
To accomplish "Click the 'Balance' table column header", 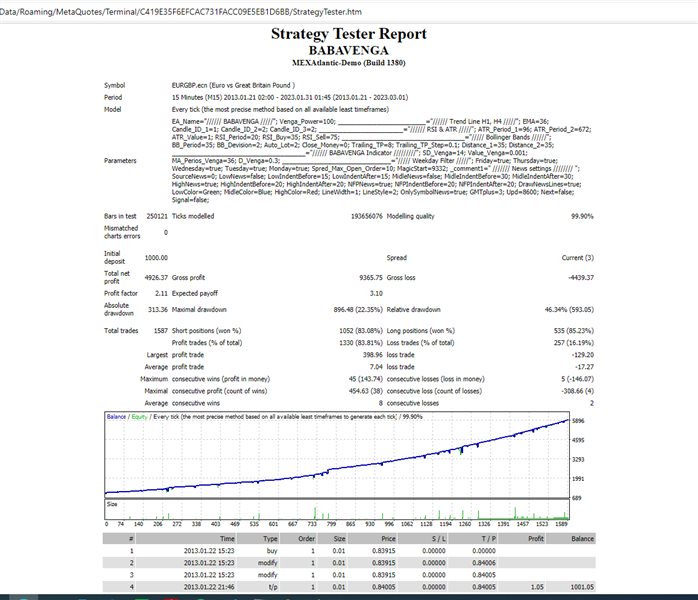I will (583, 539).
